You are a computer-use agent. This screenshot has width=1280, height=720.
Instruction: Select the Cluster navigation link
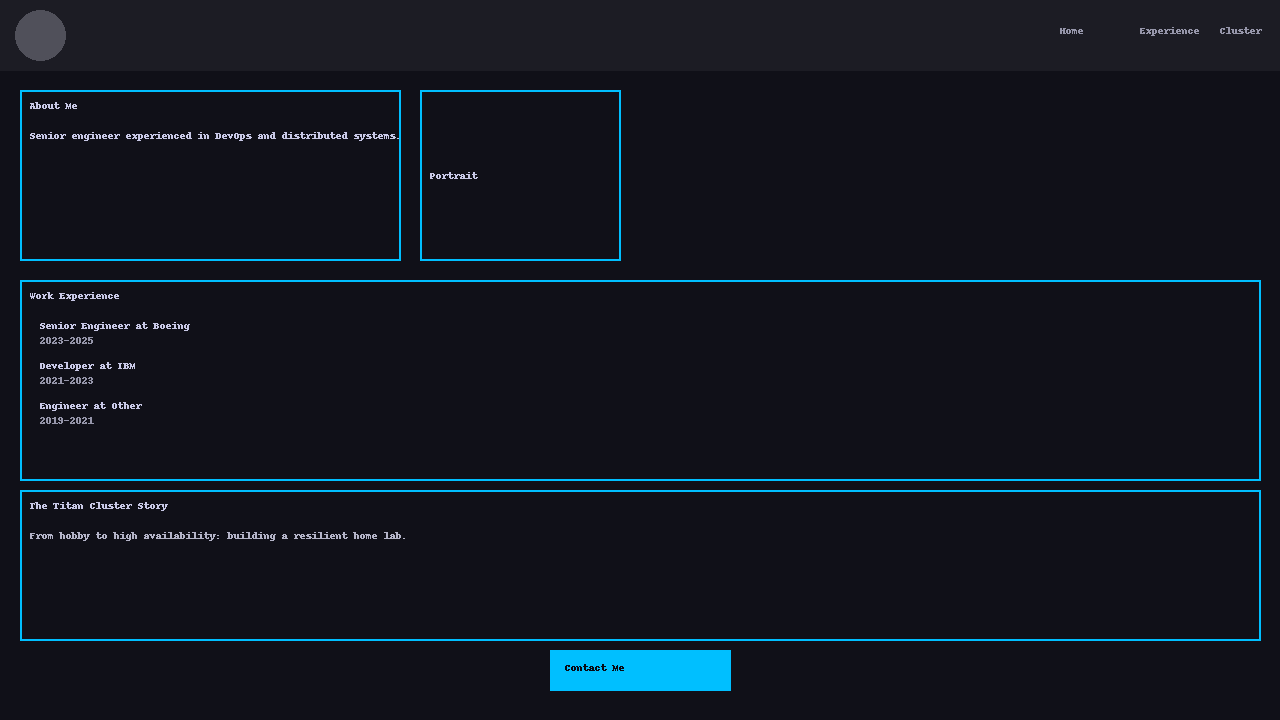1240,31
